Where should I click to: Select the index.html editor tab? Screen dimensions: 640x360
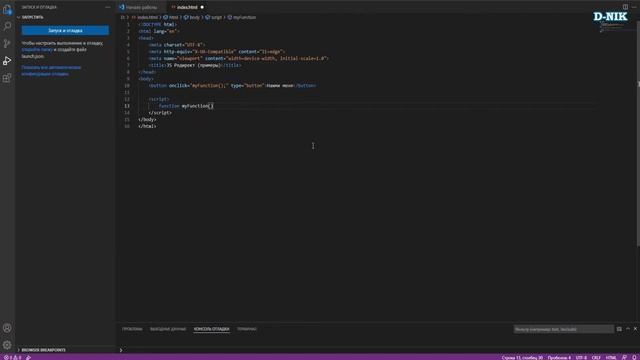point(187,7)
